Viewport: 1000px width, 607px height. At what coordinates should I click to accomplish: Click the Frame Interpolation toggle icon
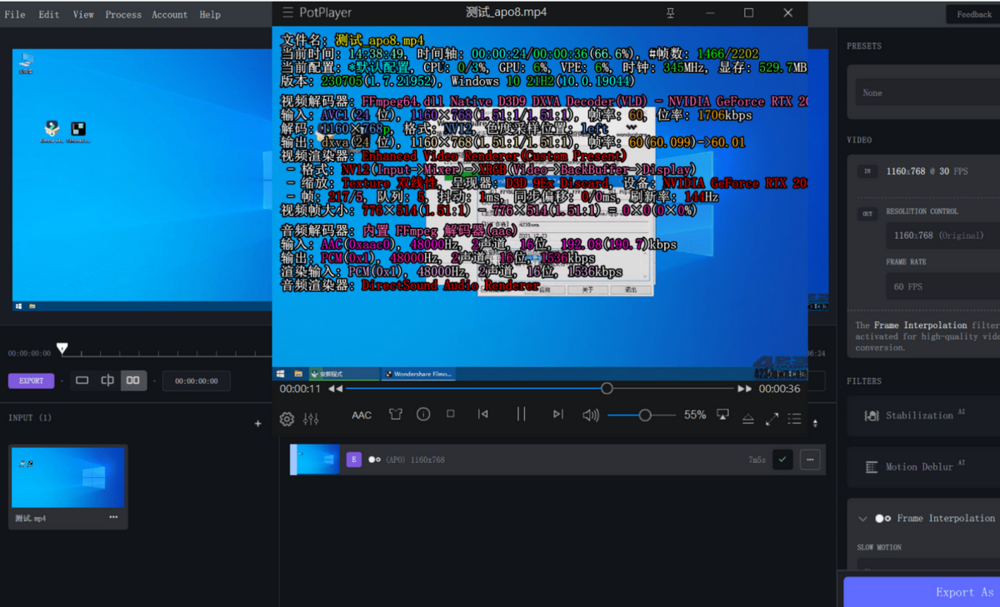[x=883, y=518]
